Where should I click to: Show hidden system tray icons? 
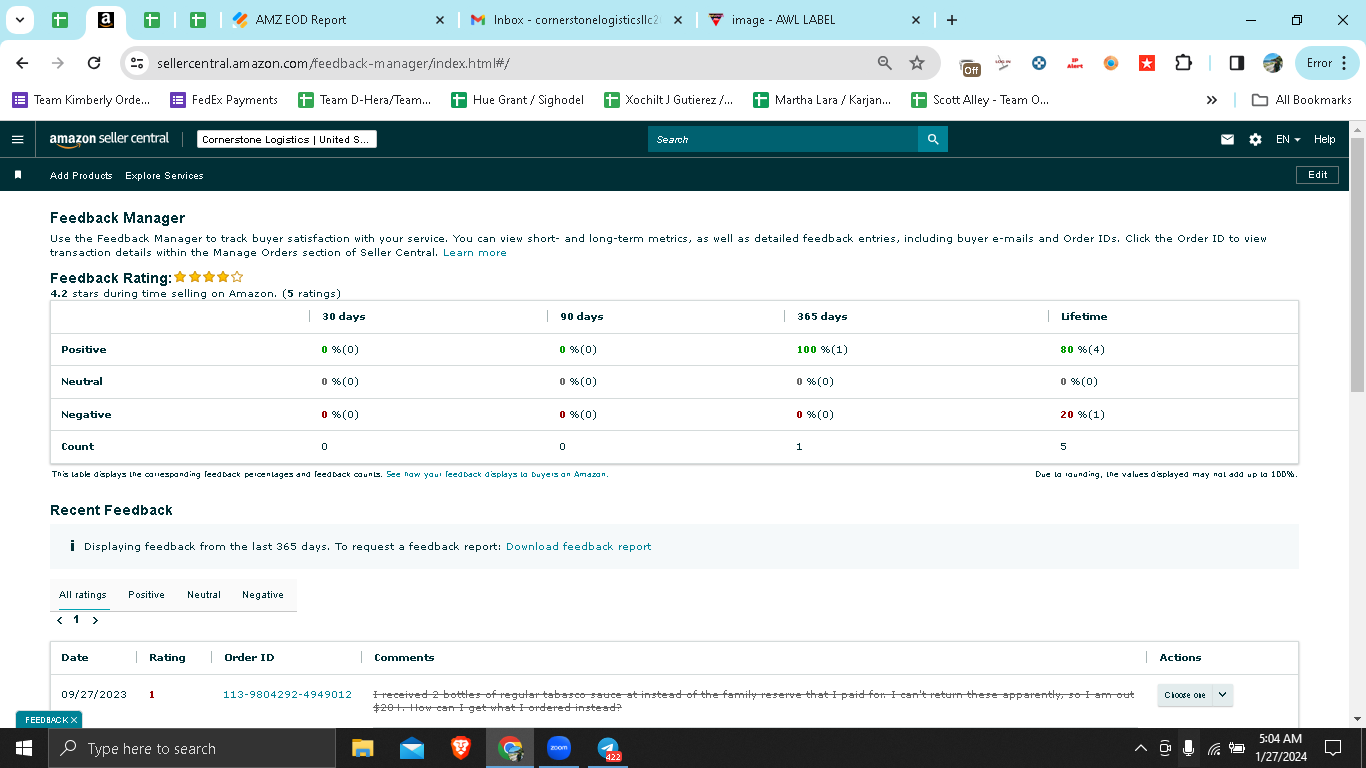(1140, 748)
